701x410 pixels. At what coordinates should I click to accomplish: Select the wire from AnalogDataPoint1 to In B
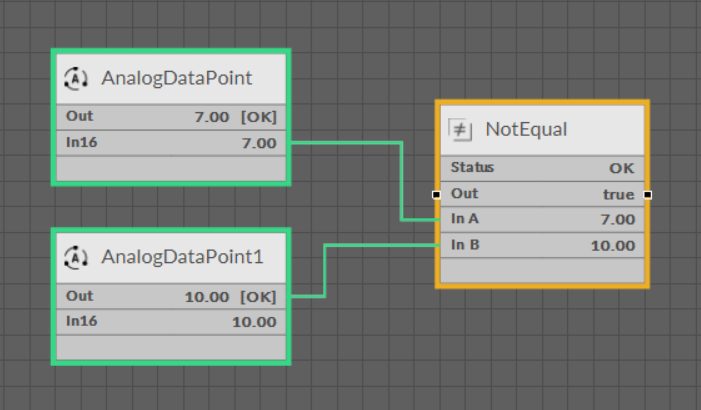click(326, 270)
